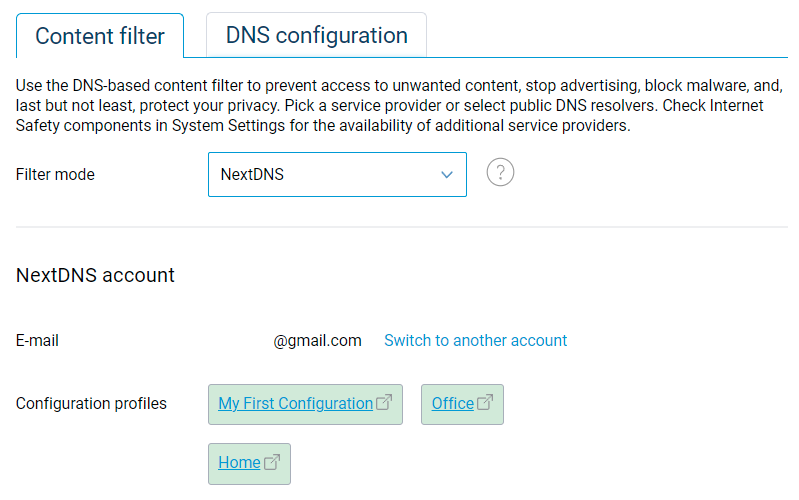Click the Filter mode label
The image size is (799, 500).
pyautogui.click(x=55, y=175)
